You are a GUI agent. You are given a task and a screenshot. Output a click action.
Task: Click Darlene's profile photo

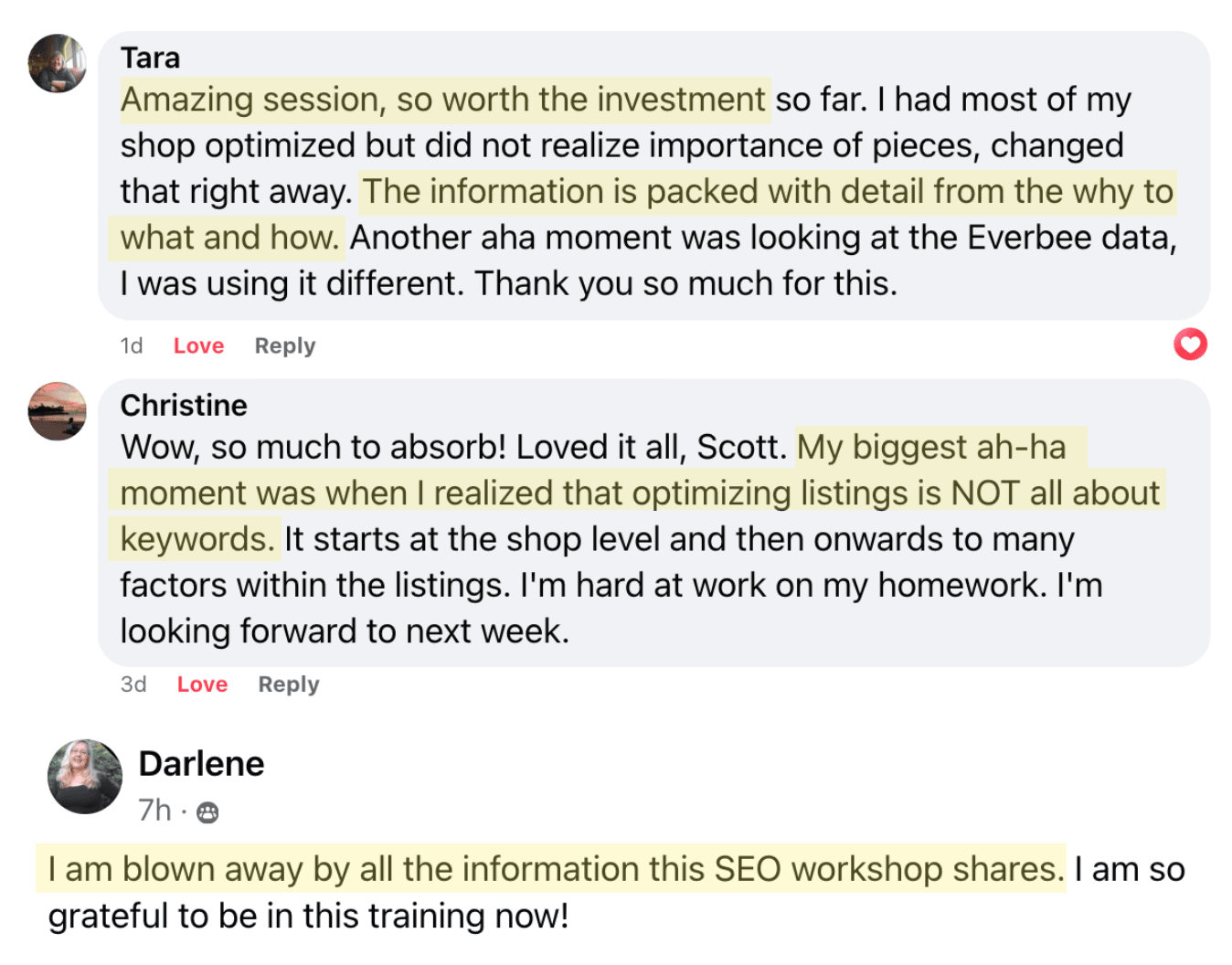pyautogui.click(x=85, y=777)
